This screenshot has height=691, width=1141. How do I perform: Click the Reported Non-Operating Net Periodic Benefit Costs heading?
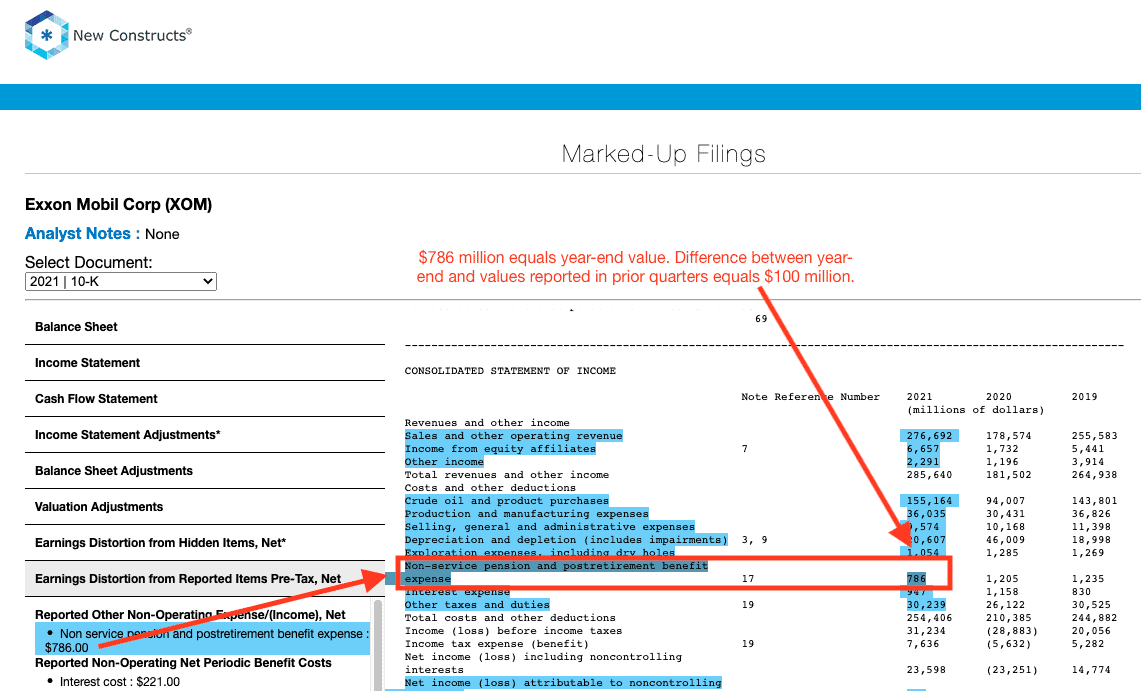click(183, 663)
